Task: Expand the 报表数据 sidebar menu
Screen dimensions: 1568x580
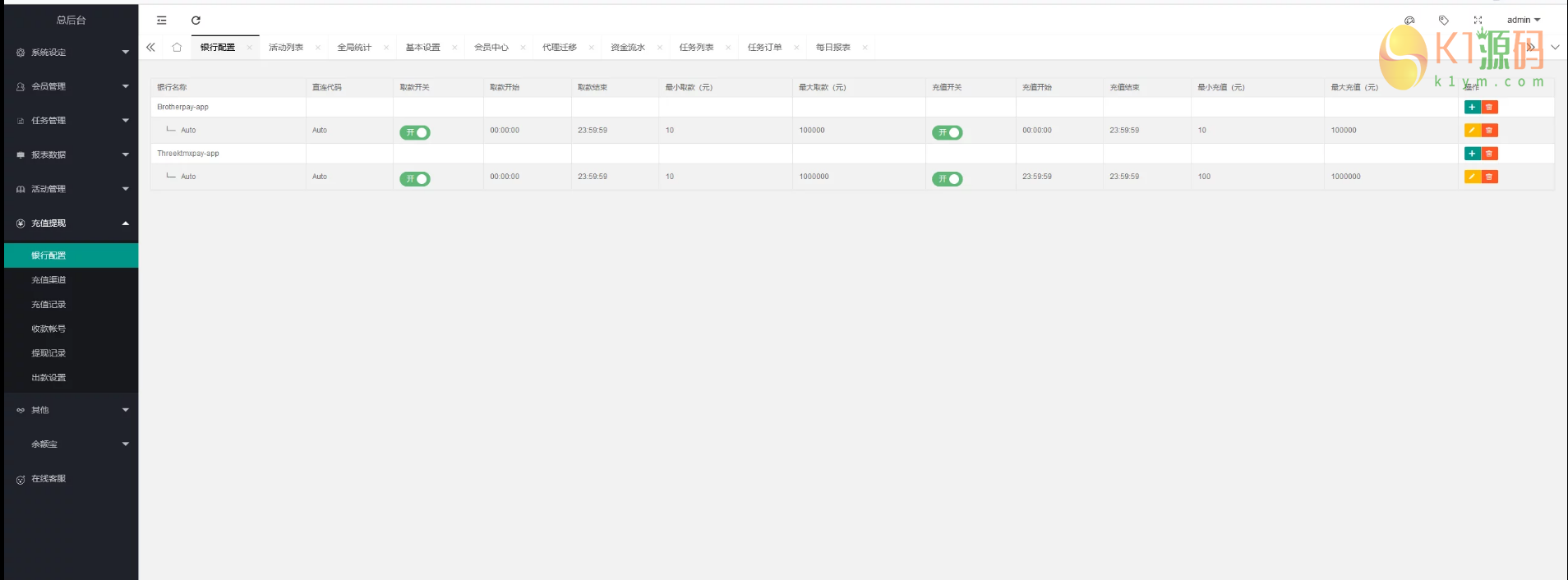Action: [x=71, y=155]
